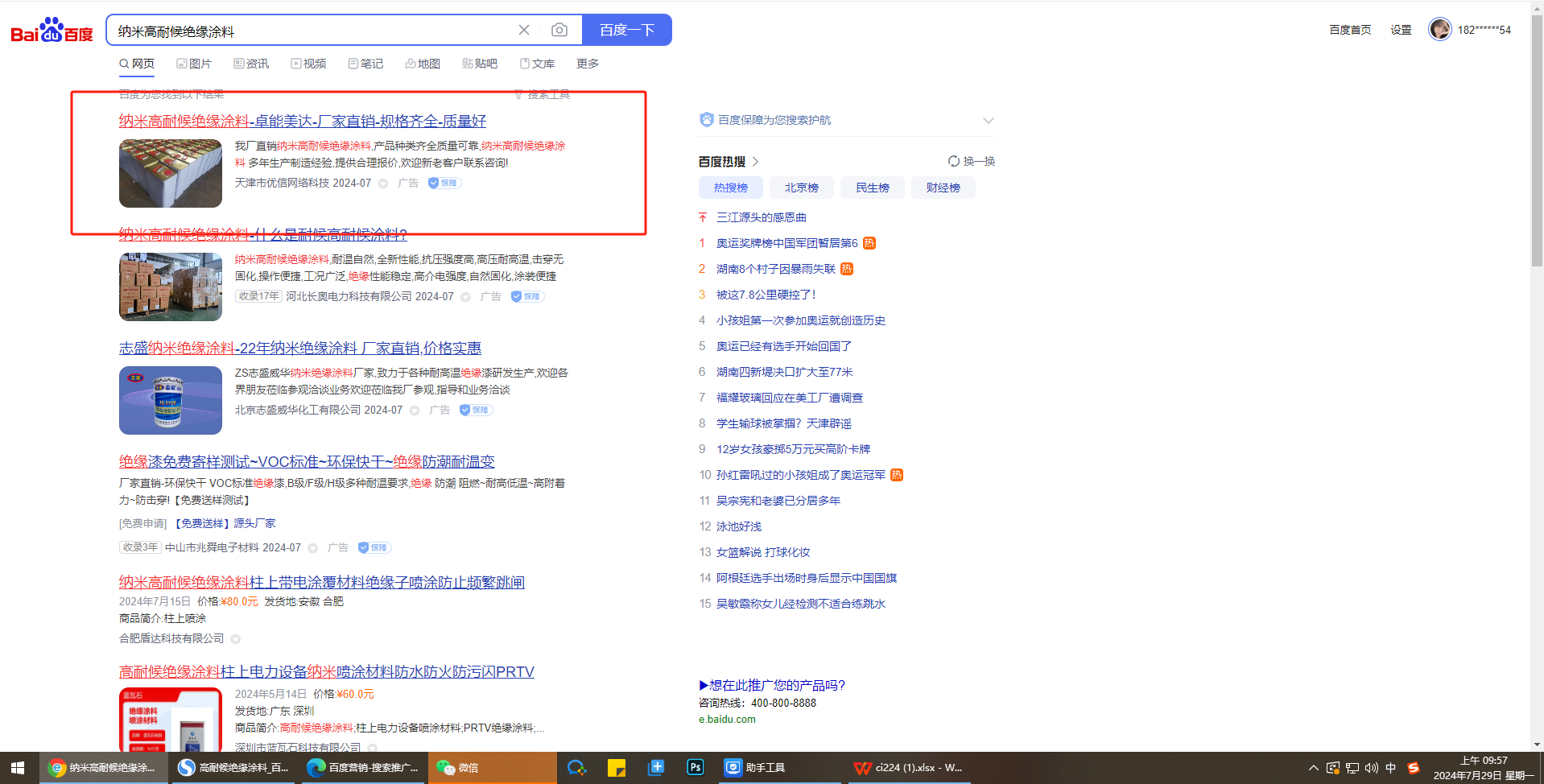Click the Baidu logo
The width and height of the screenshot is (1544, 784).
[52, 31]
